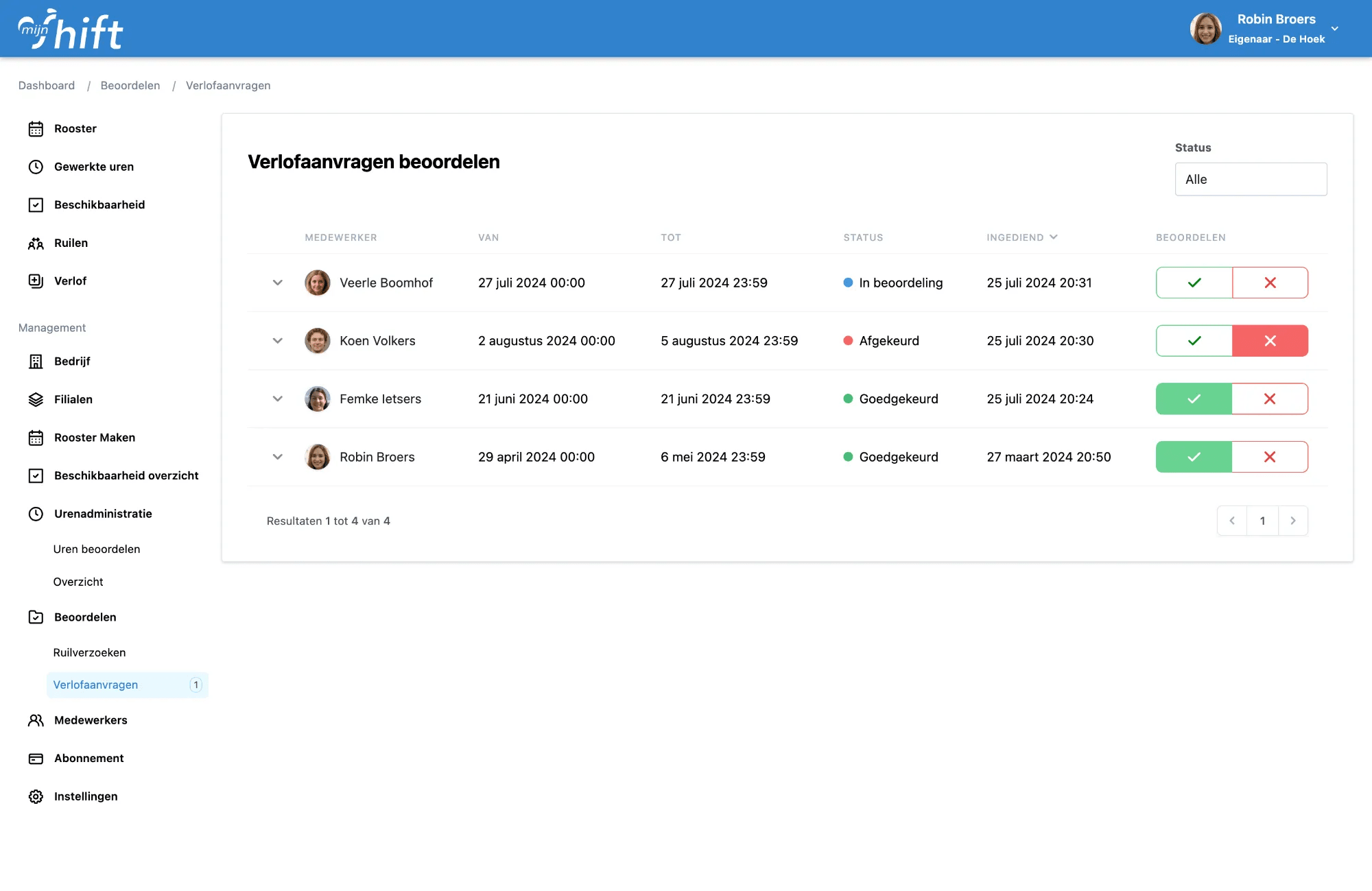Click '6 mei 2024 23:59' cell
This screenshot has width=1372, height=891.
point(713,457)
